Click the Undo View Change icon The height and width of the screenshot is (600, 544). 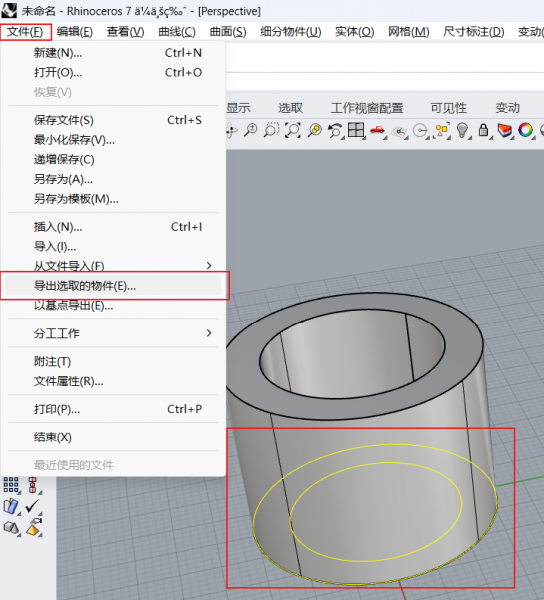(335, 130)
